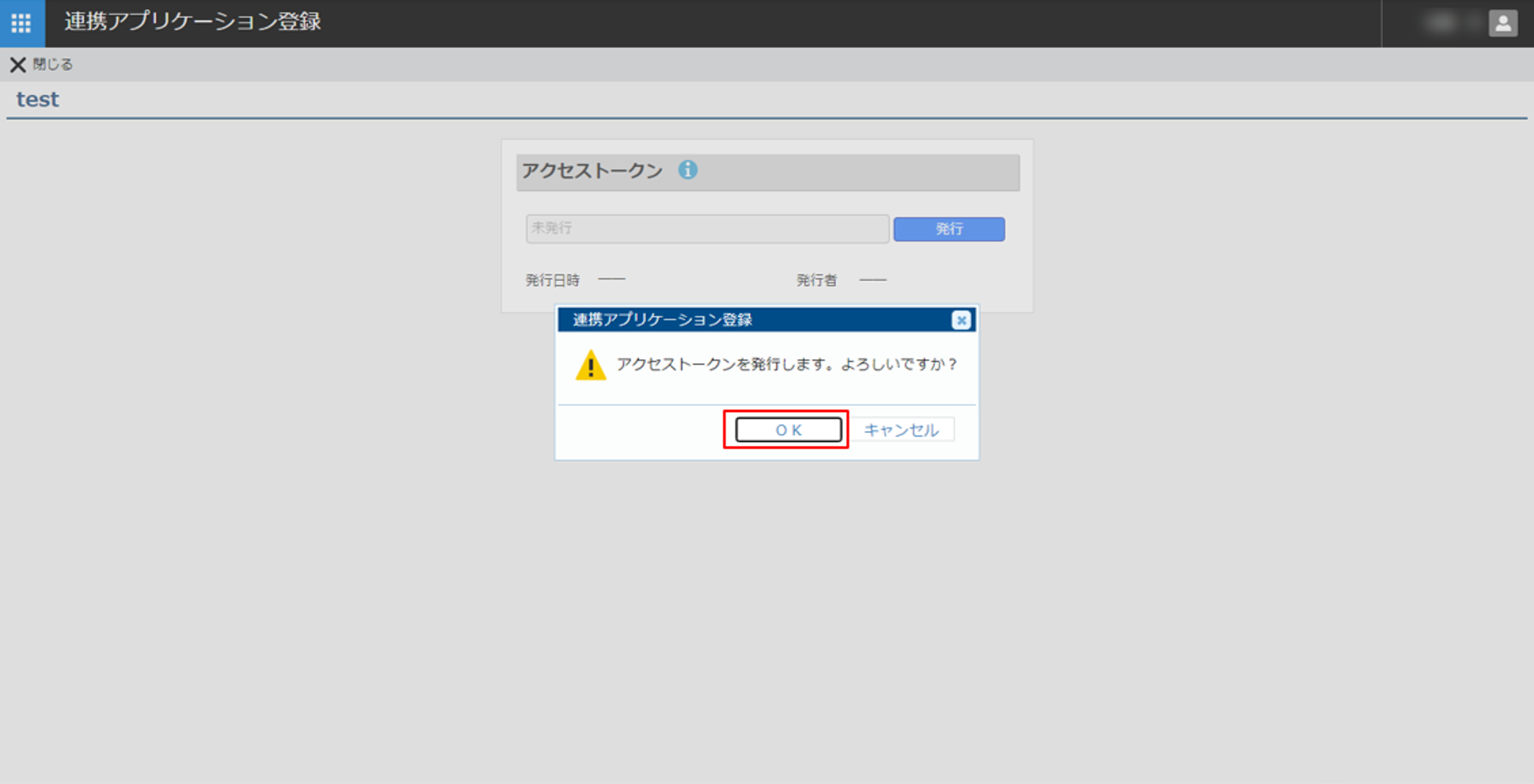Click the page header title 連携アプリケーション登録
This screenshot has height=784, width=1534.
click(x=193, y=21)
